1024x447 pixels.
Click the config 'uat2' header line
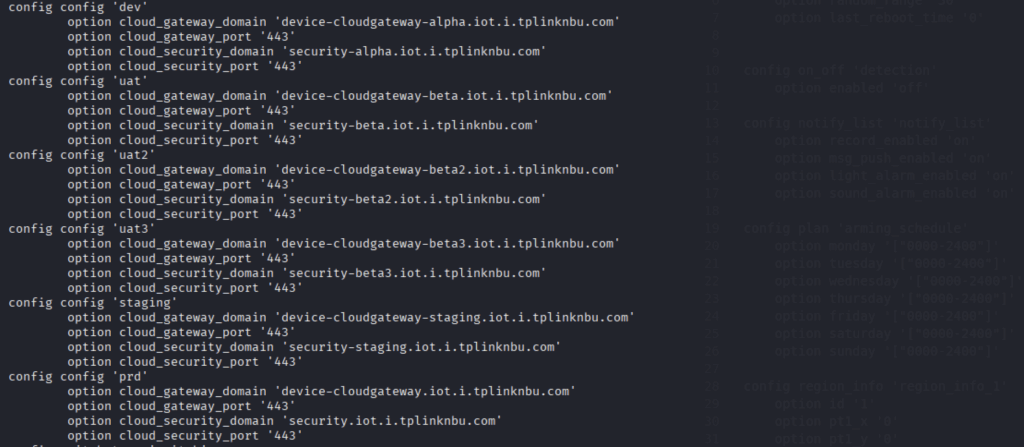point(82,155)
